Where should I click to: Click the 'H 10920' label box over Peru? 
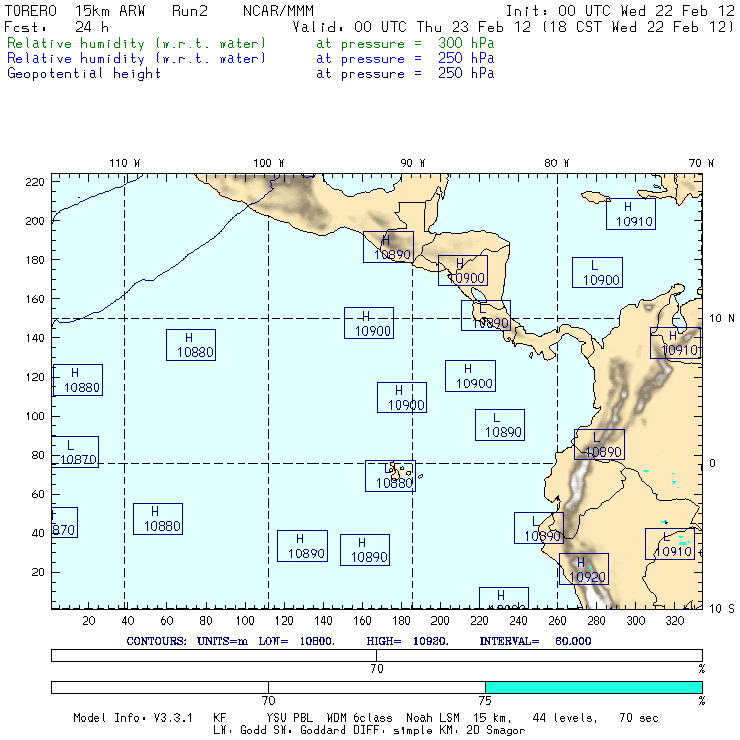click(x=584, y=569)
